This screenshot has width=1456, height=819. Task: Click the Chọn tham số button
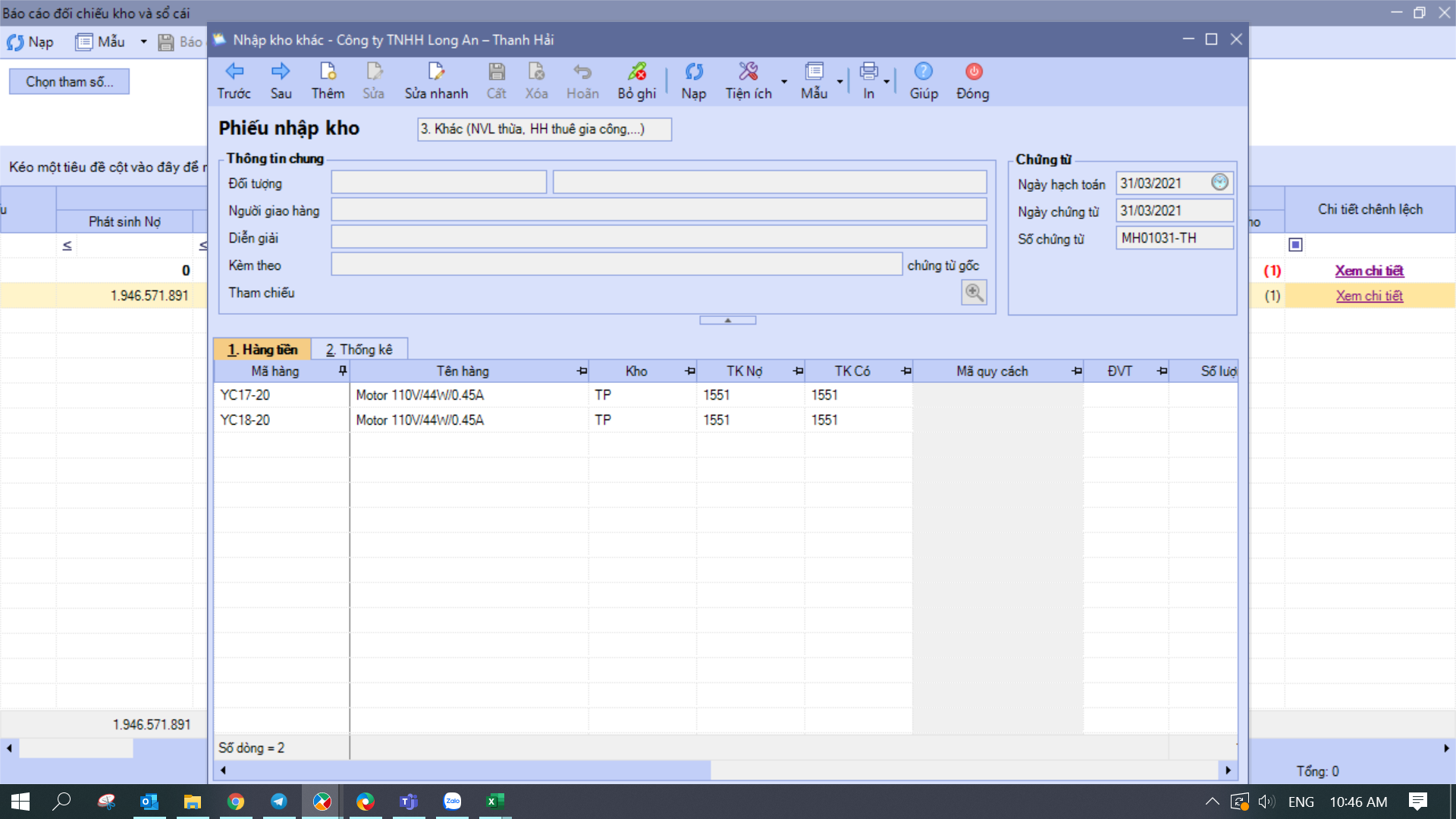pyautogui.click(x=69, y=81)
